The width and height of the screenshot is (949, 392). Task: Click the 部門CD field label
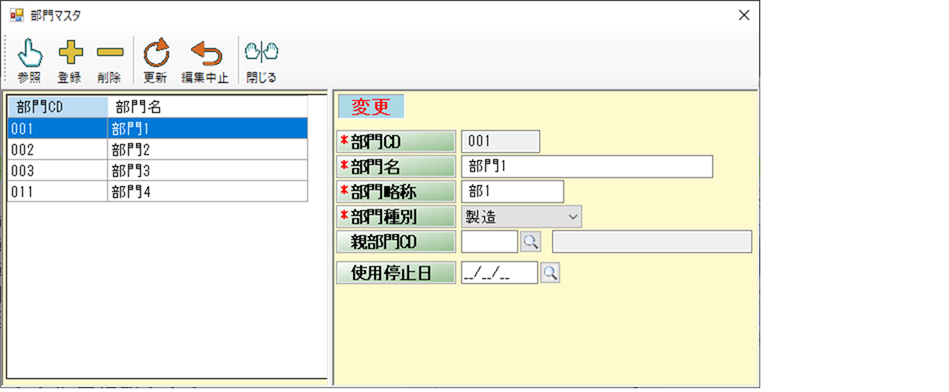point(396,142)
